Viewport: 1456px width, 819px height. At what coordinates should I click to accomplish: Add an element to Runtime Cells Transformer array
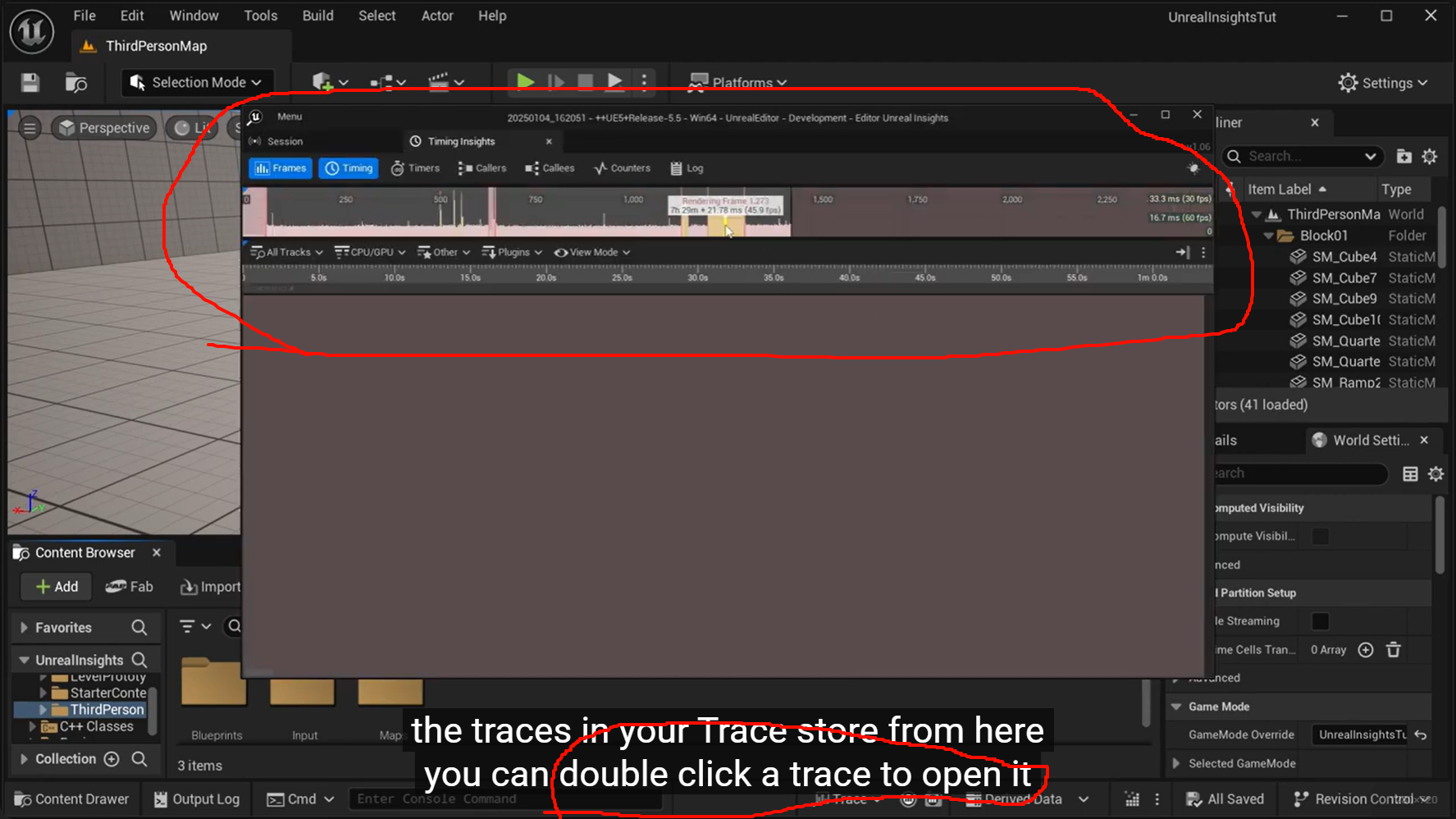(1365, 650)
